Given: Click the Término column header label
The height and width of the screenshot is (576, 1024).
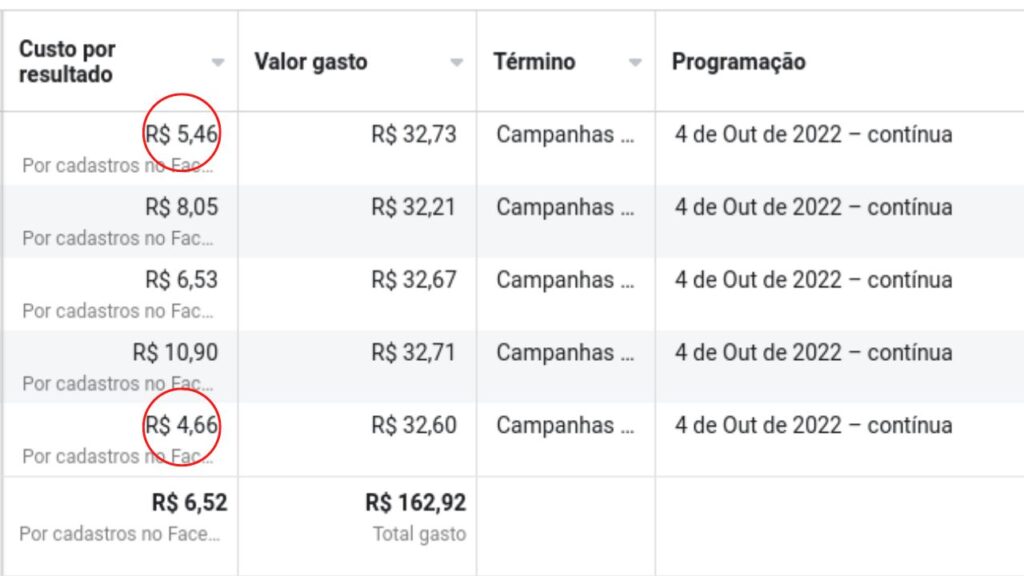Looking at the screenshot, I should 534,62.
